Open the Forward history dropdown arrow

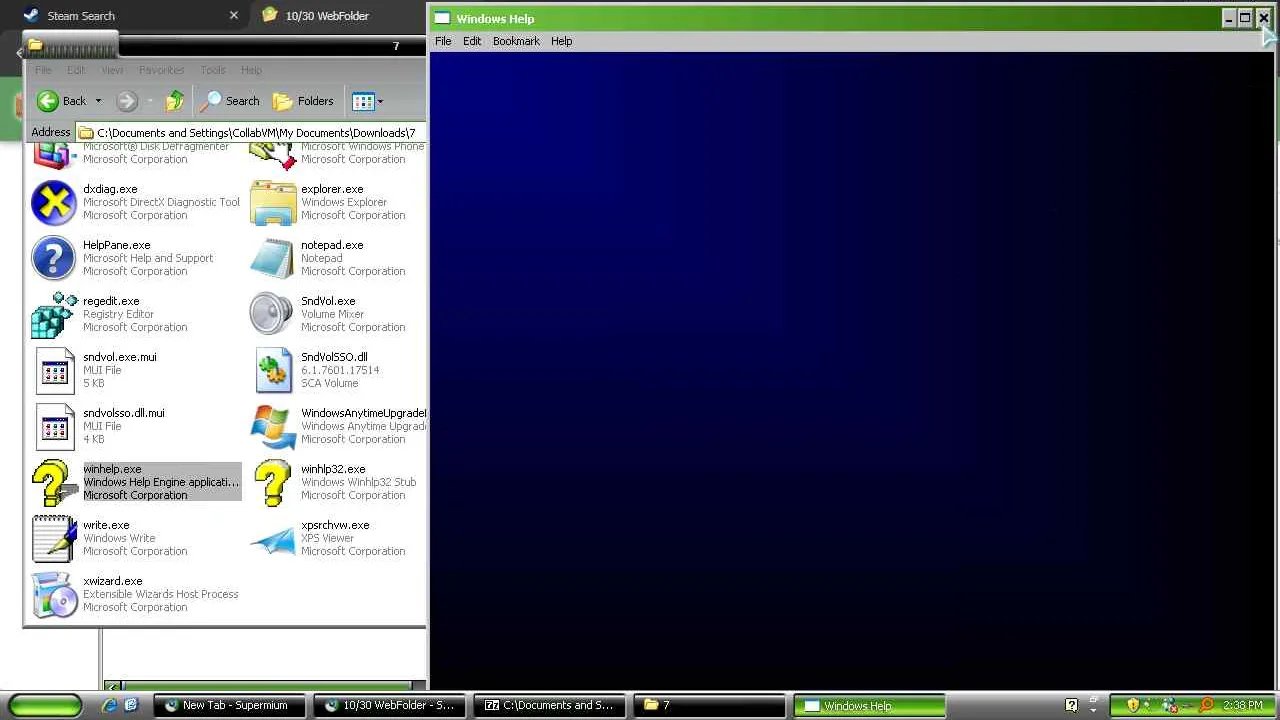tap(149, 101)
